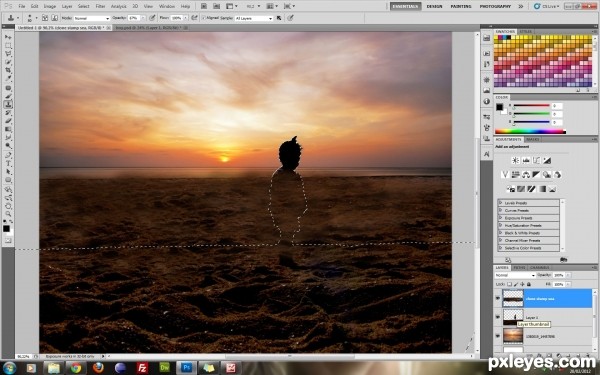Expand the Curves Presets list item

coord(528,210)
